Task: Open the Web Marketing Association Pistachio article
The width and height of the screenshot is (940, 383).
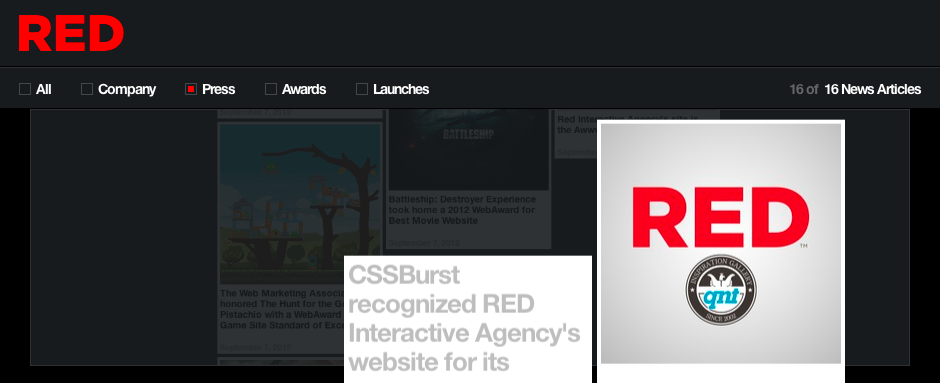Action: pos(282,309)
